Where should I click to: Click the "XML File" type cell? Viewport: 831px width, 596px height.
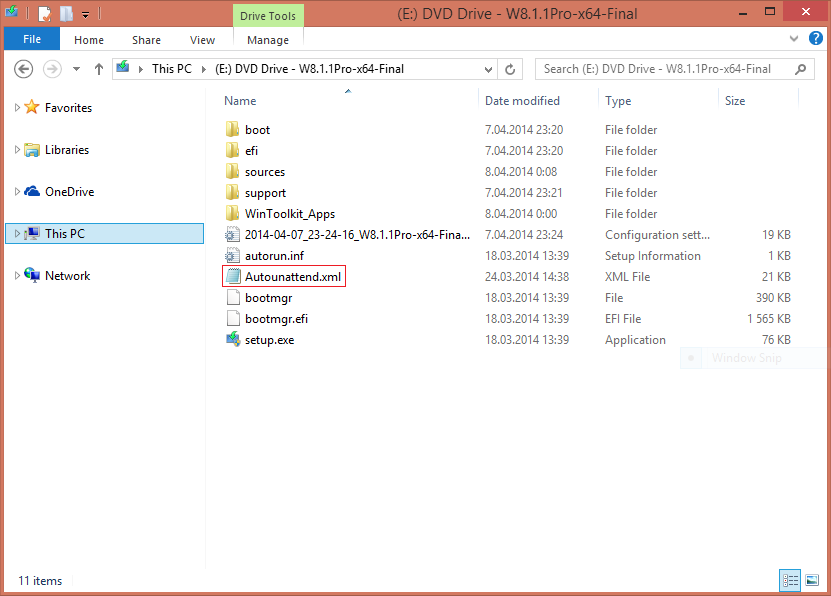(x=627, y=277)
